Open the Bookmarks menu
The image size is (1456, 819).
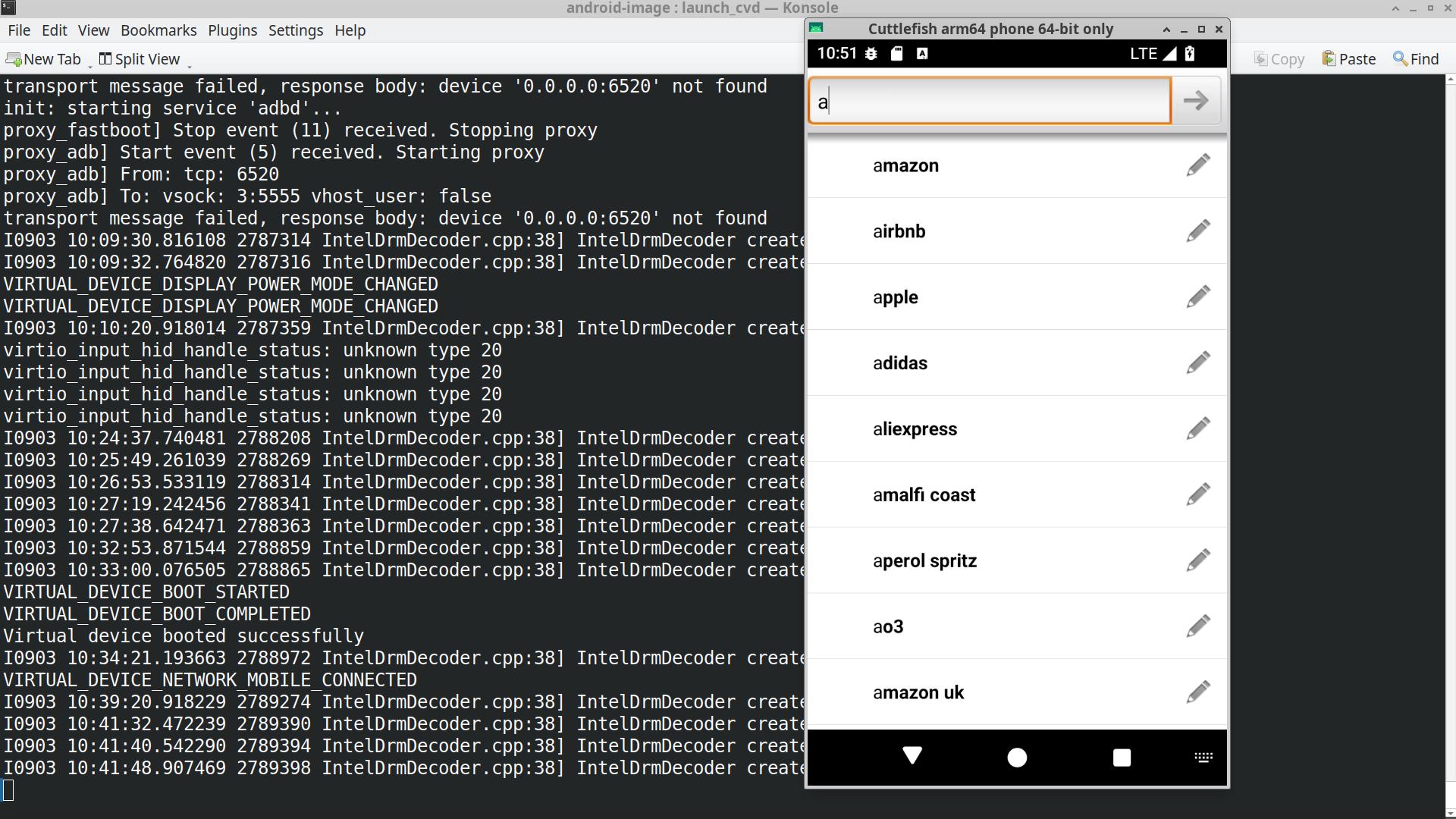pos(158,30)
